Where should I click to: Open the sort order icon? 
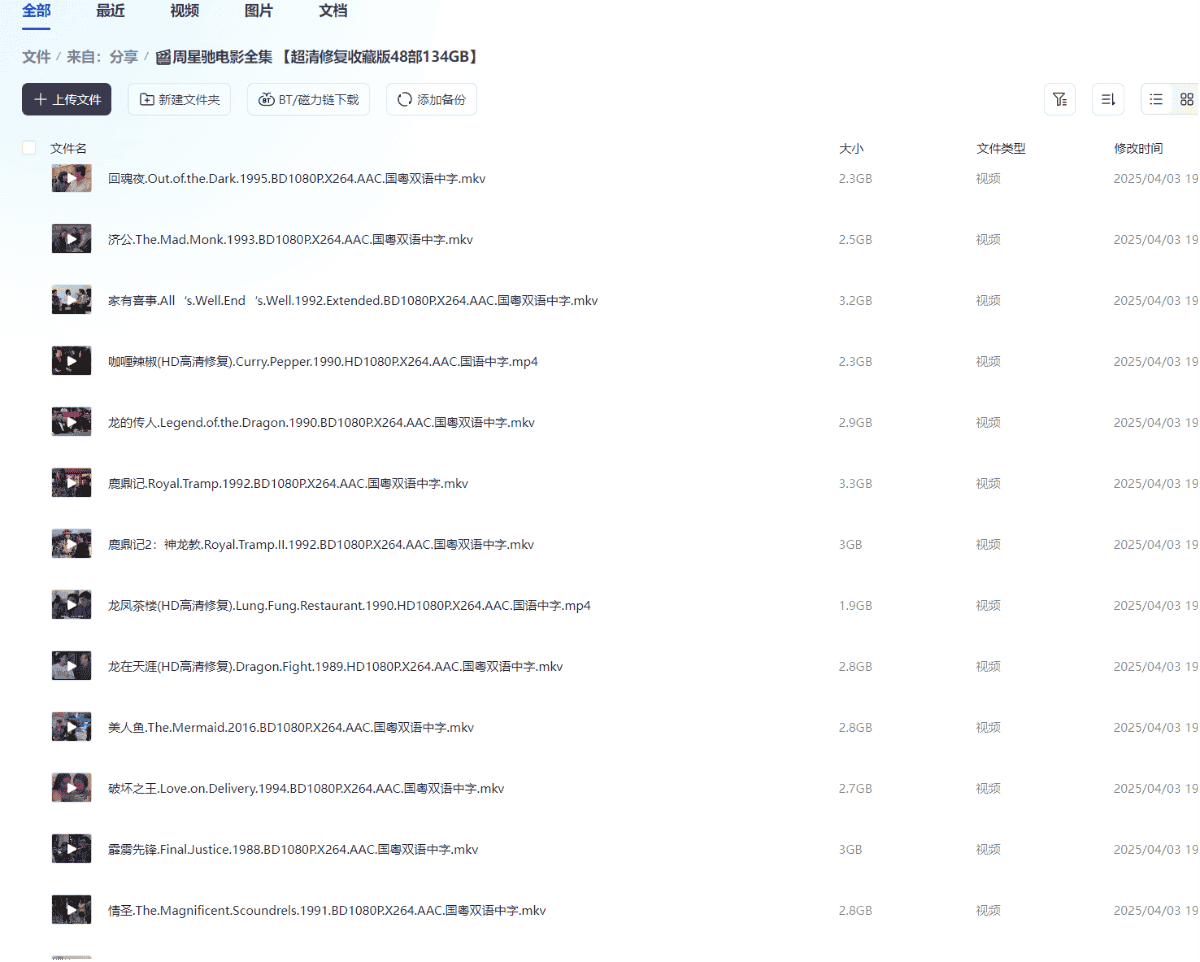point(1108,99)
